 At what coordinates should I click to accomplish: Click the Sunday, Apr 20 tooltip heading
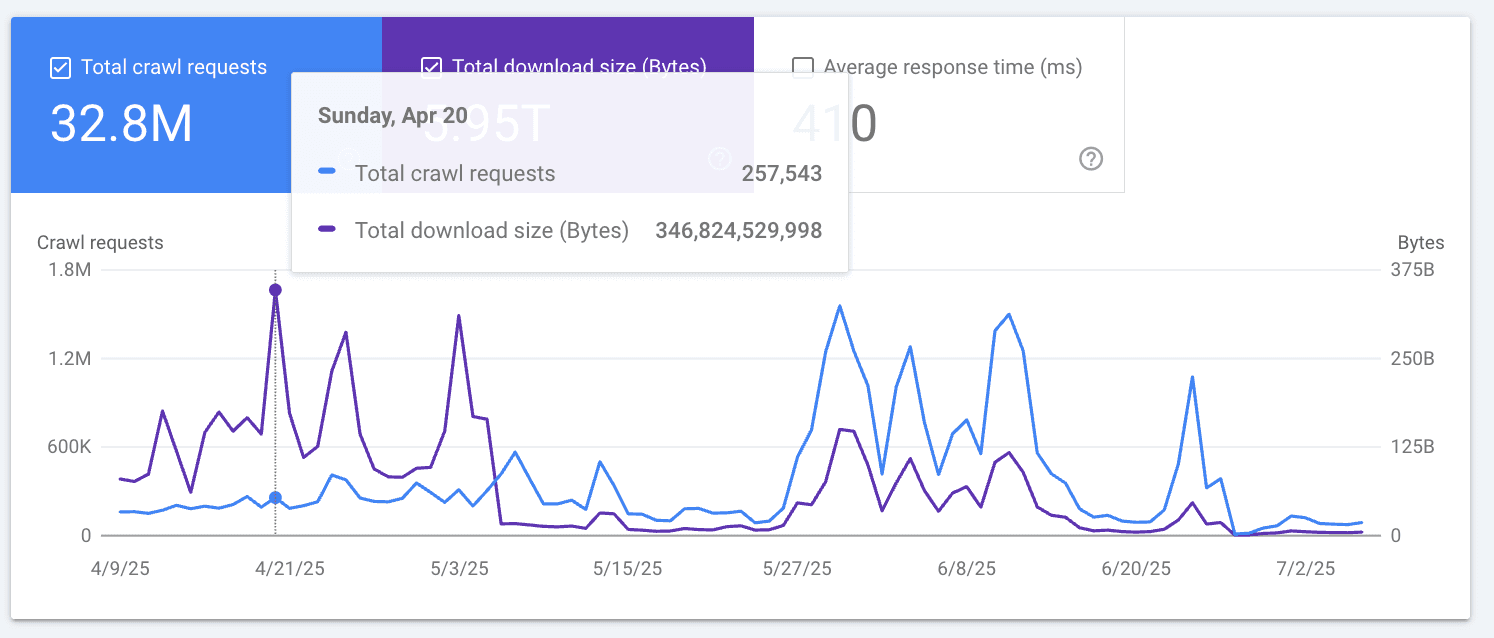pyautogui.click(x=392, y=114)
